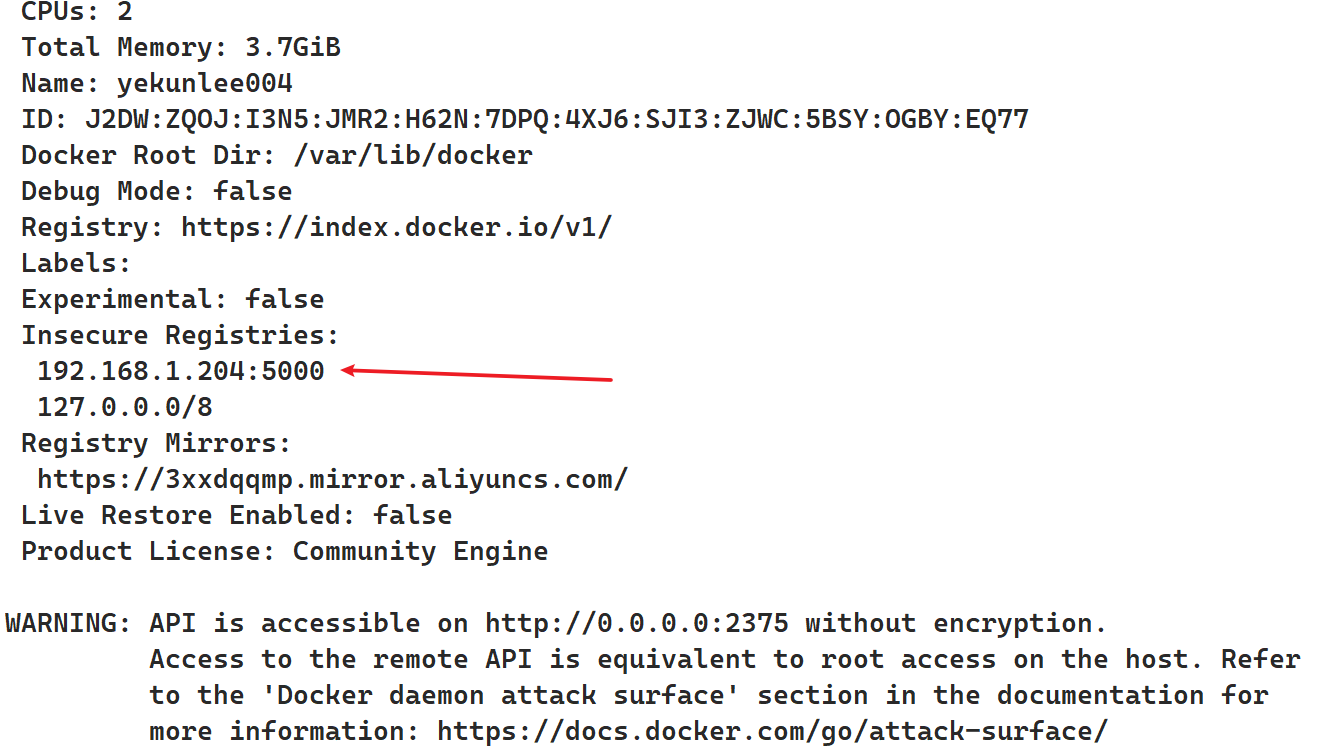Click the 192.168.1.204:5000 registry entry
The width and height of the screenshot is (1326, 746).
(x=181, y=371)
